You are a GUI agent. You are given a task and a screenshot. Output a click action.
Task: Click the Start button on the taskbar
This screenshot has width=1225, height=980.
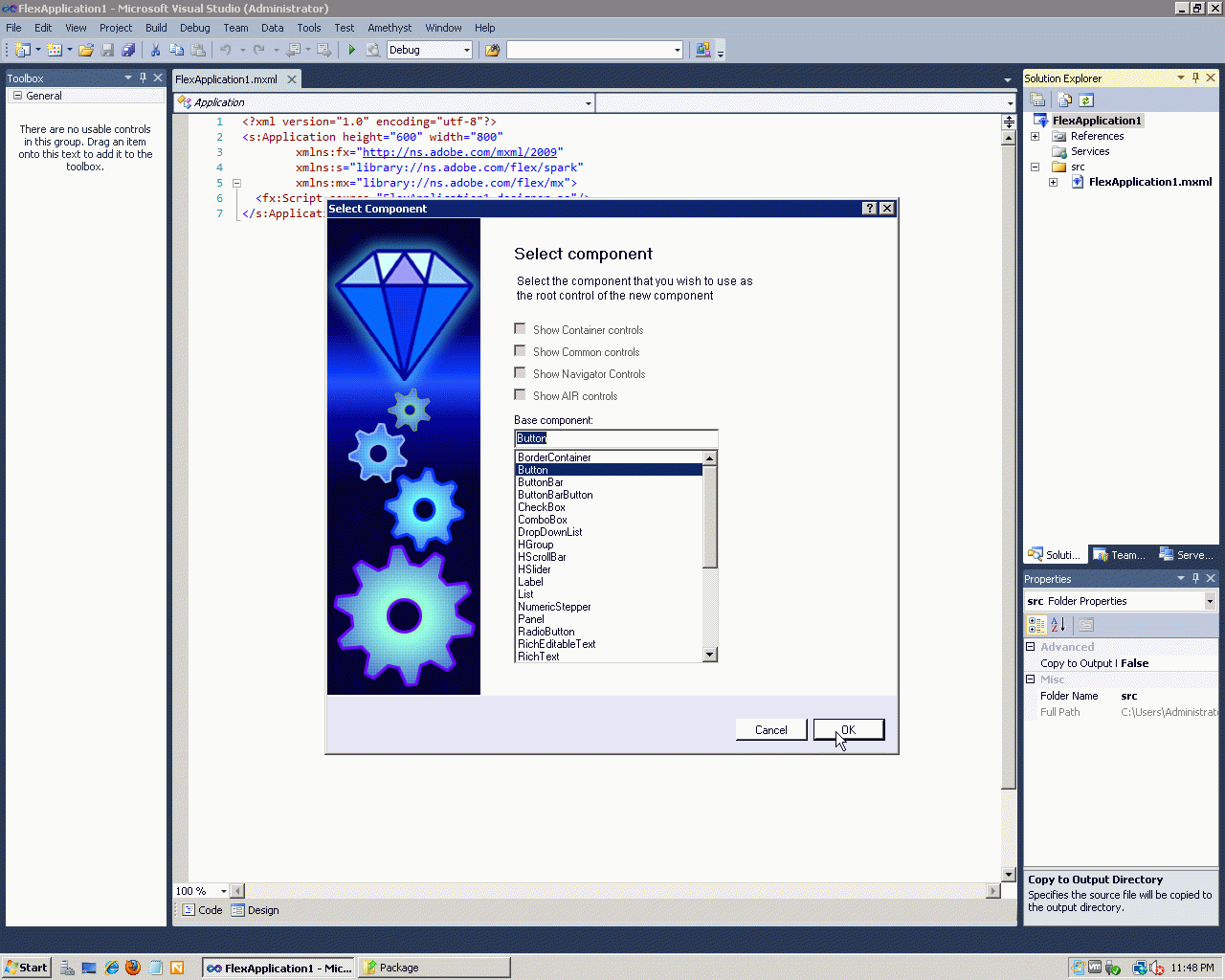tap(26, 968)
